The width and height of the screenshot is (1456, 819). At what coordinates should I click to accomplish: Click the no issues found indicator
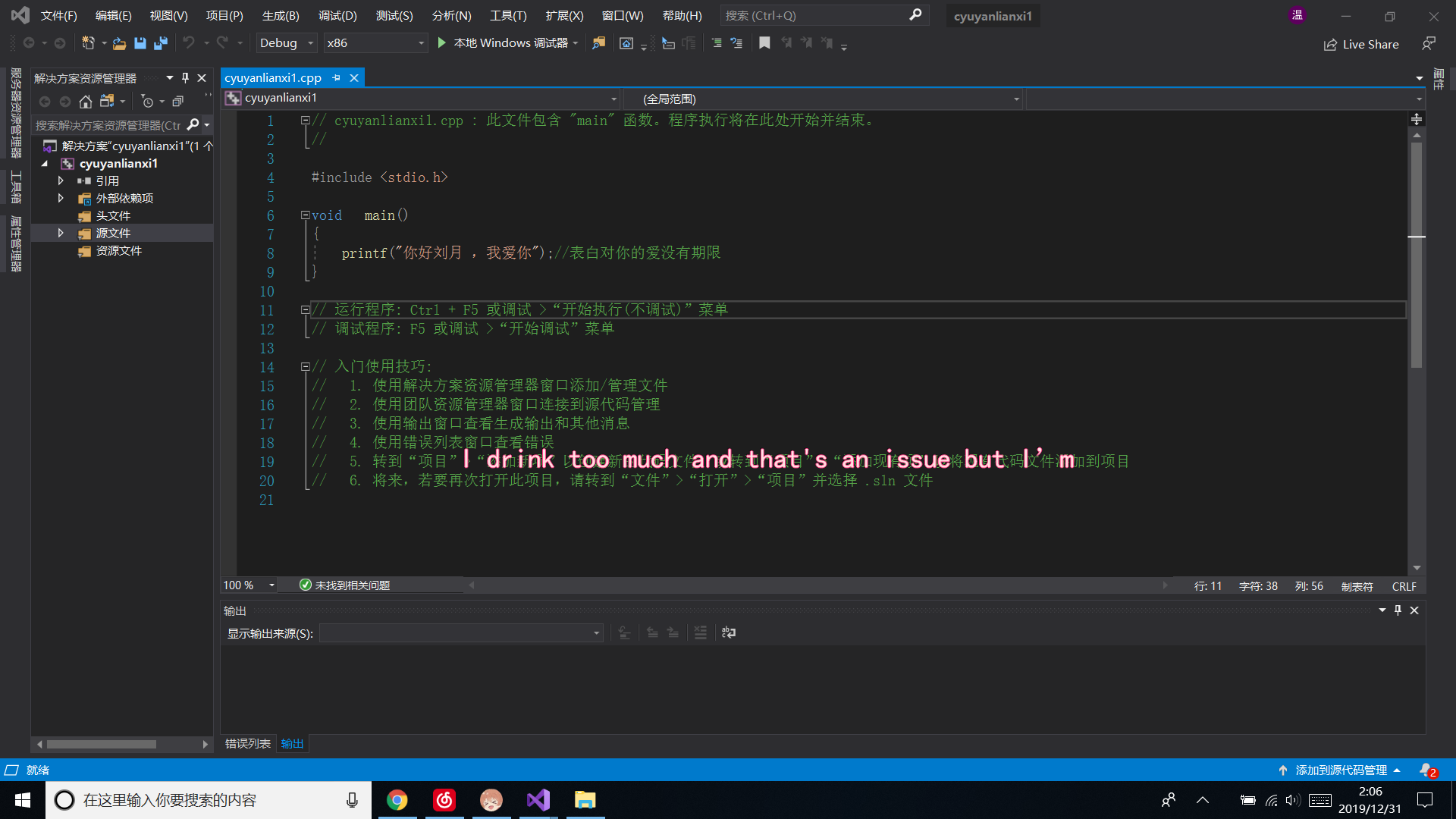pyautogui.click(x=344, y=585)
